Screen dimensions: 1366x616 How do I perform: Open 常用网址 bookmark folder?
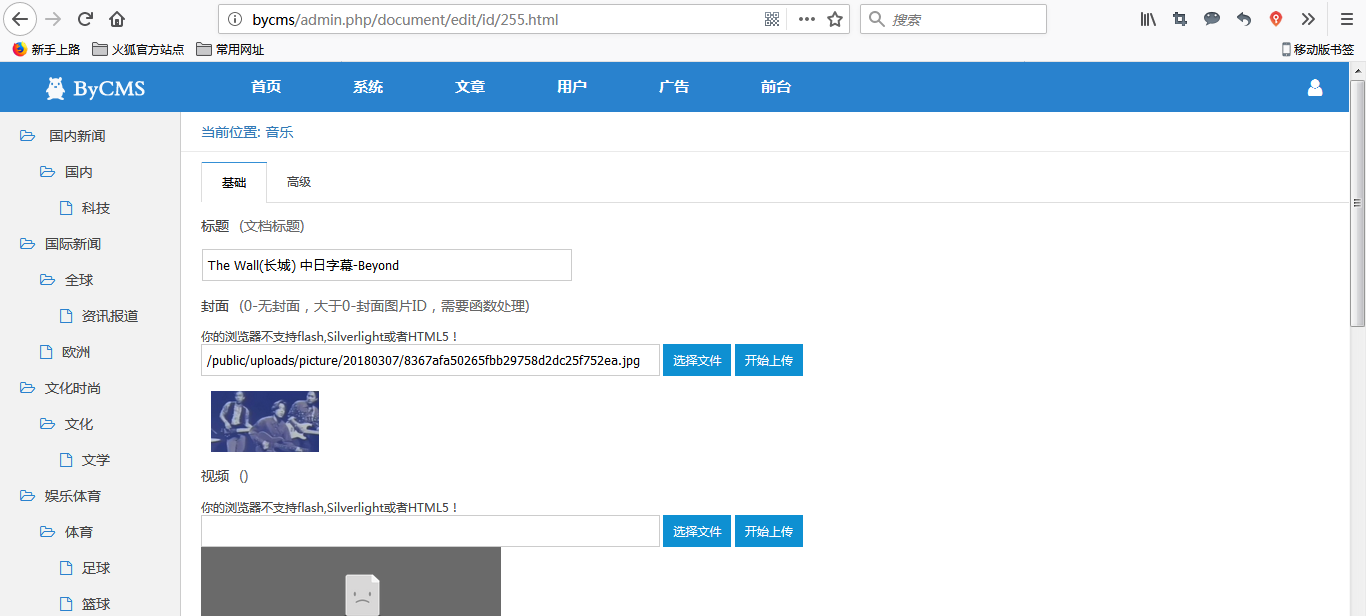[x=230, y=49]
